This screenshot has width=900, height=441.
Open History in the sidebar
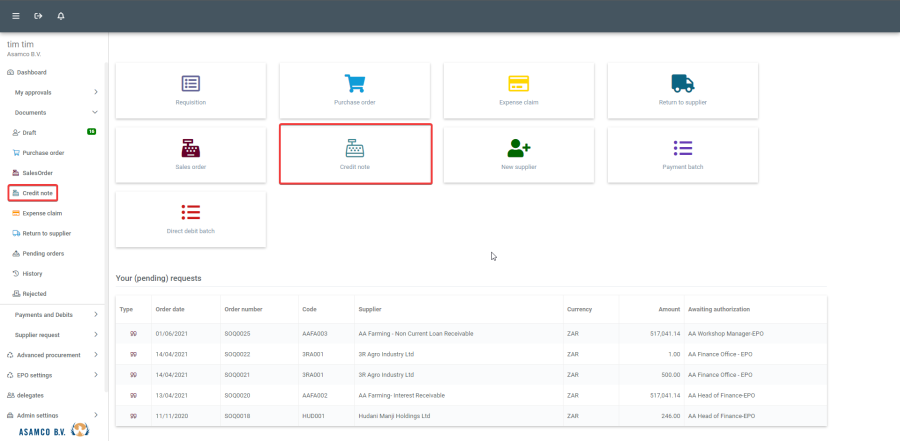pyautogui.click(x=33, y=273)
